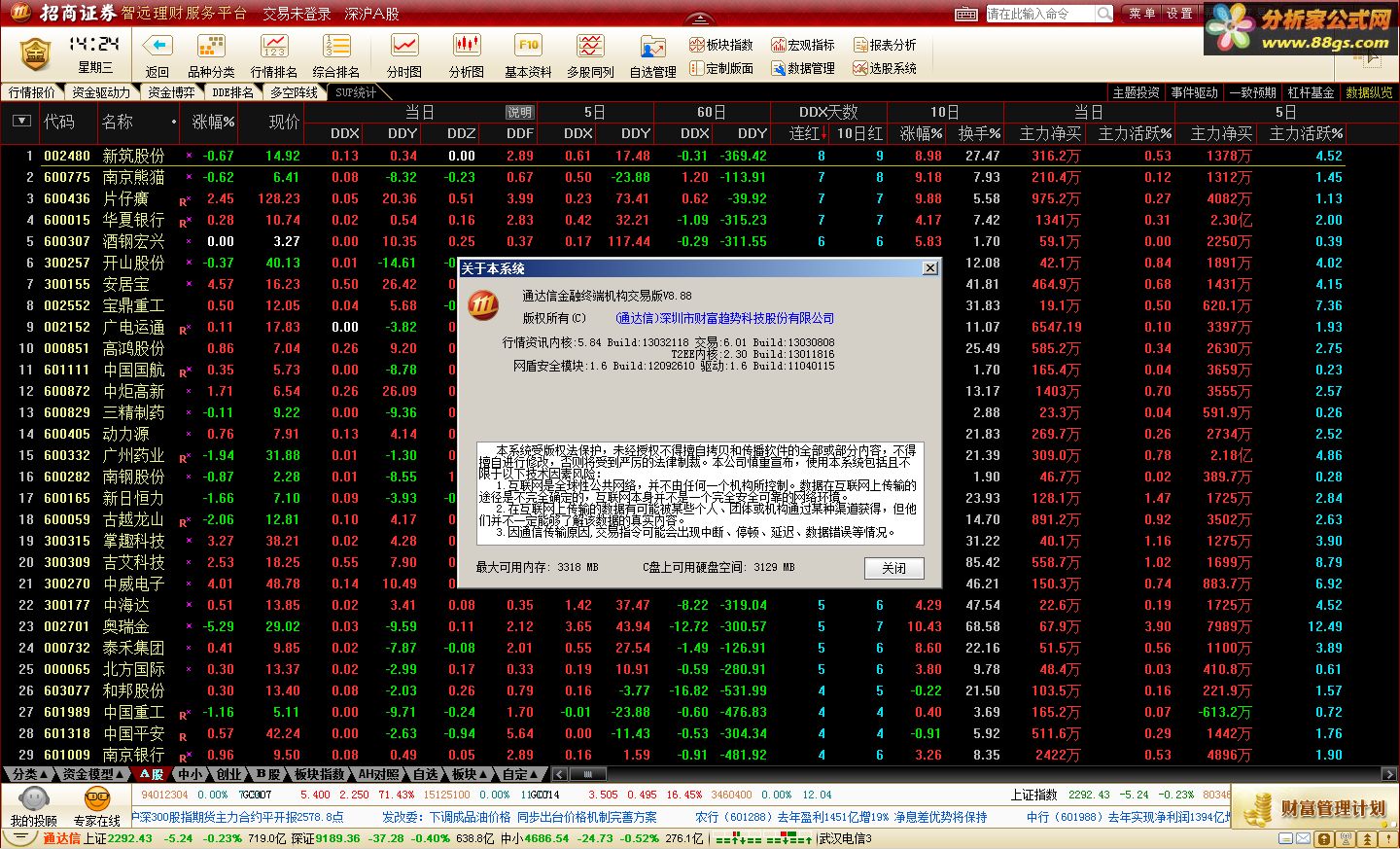Click the 说明 button in table header
The height and width of the screenshot is (849, 1400).
point(520,113)
